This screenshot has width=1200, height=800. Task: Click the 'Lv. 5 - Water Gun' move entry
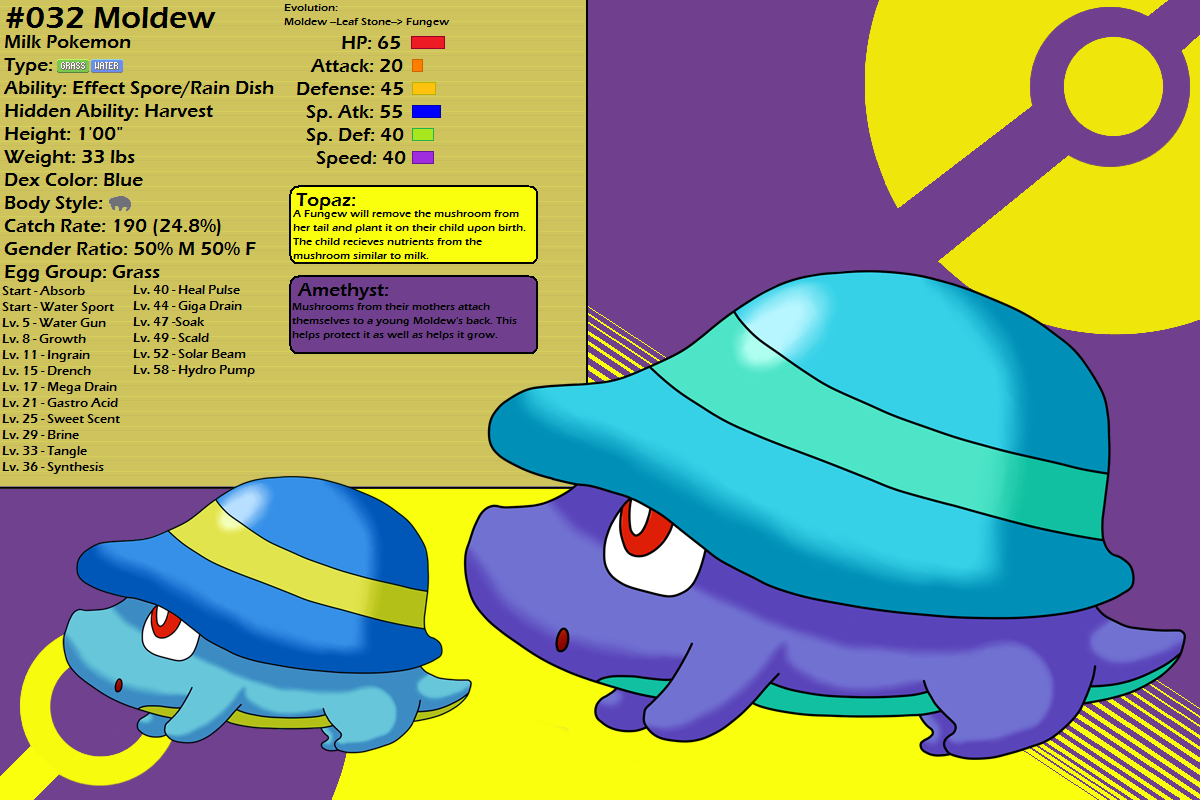coord(54,322)
